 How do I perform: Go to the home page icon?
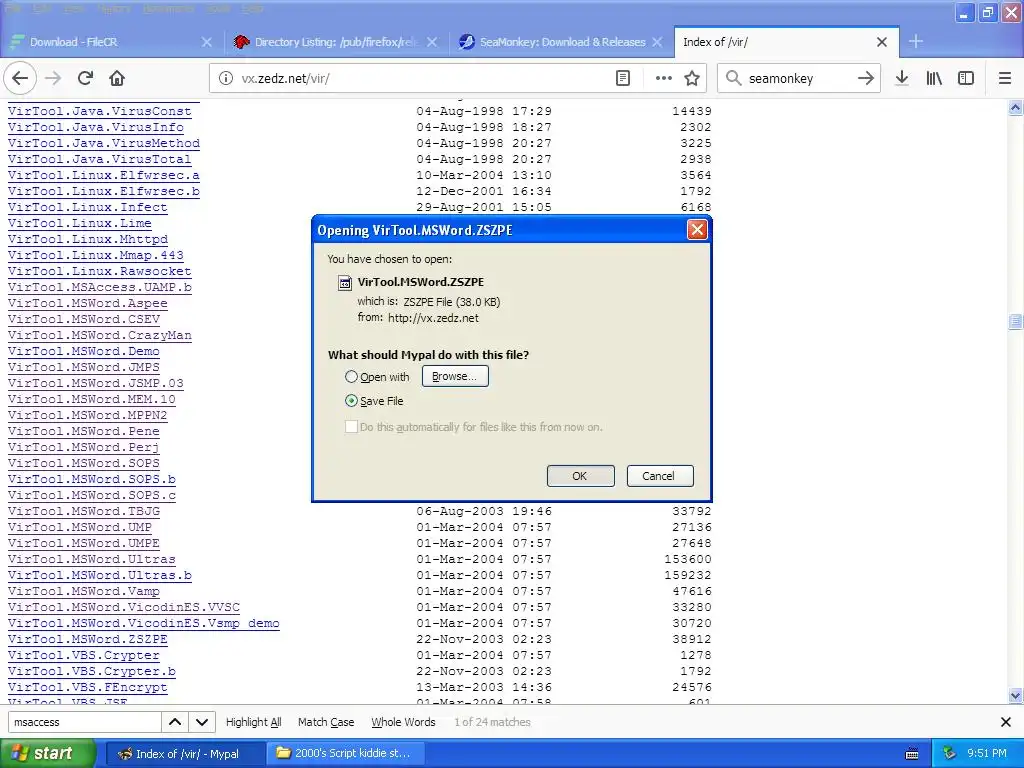pyautogui.click(x=117, y=78)
